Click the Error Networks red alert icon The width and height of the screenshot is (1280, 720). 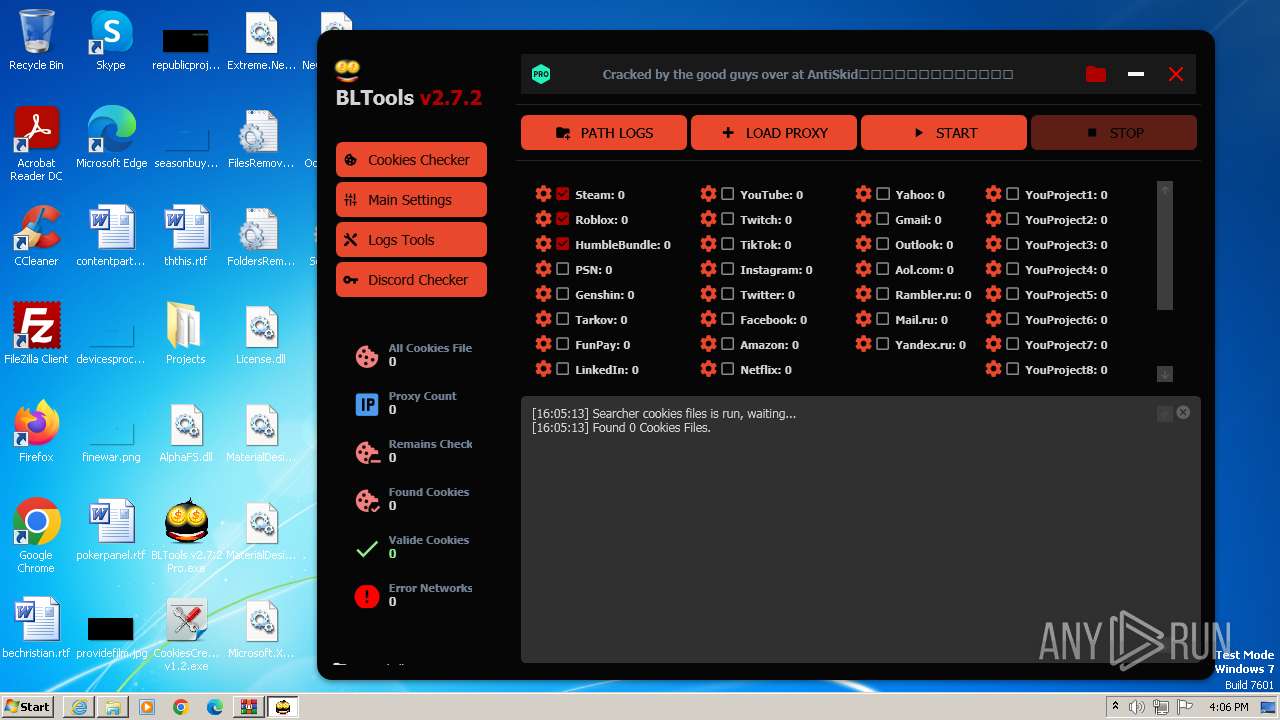coord(367,596)
